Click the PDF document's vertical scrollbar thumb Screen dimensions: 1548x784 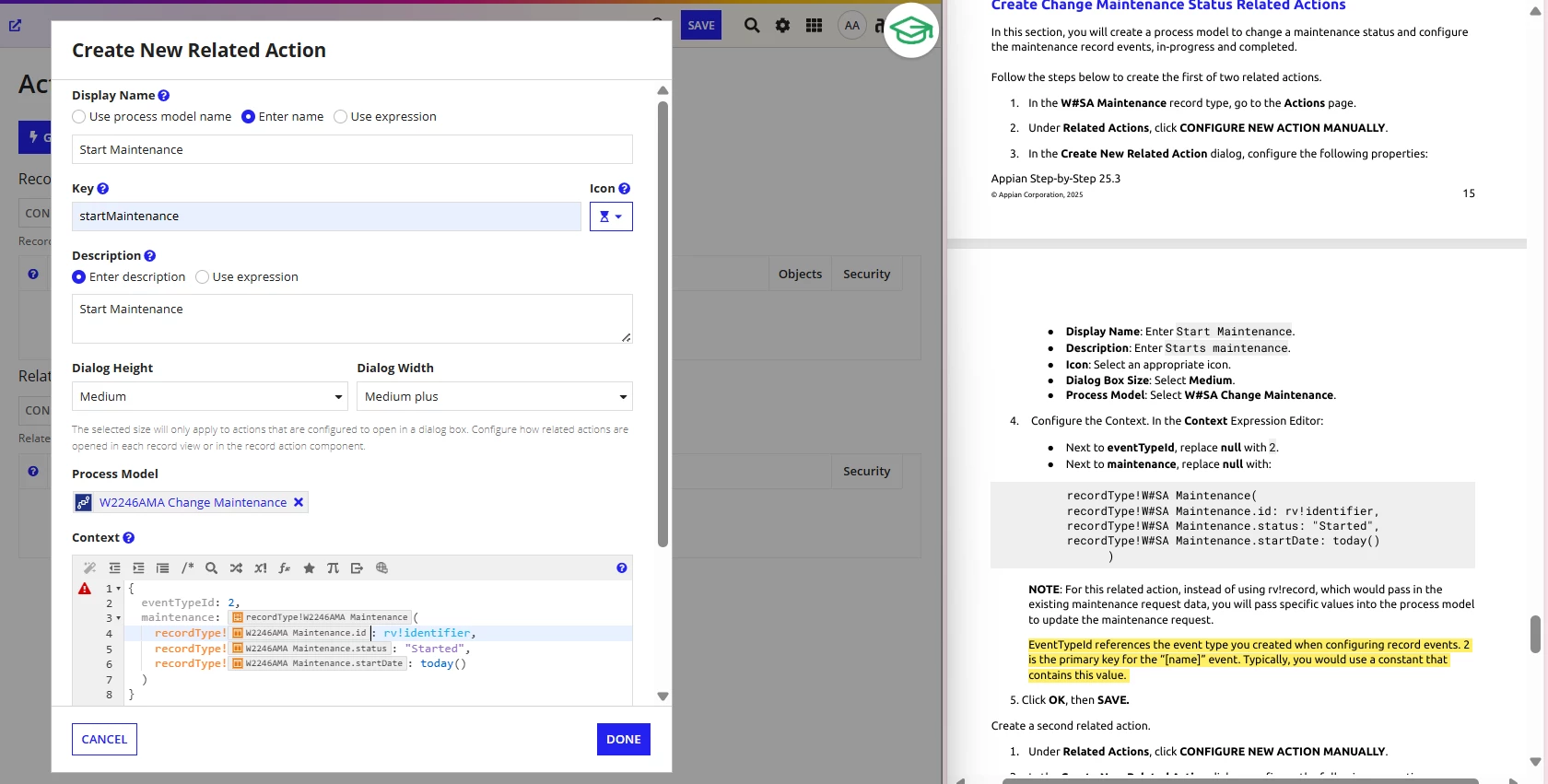[x=1535, y=634]
